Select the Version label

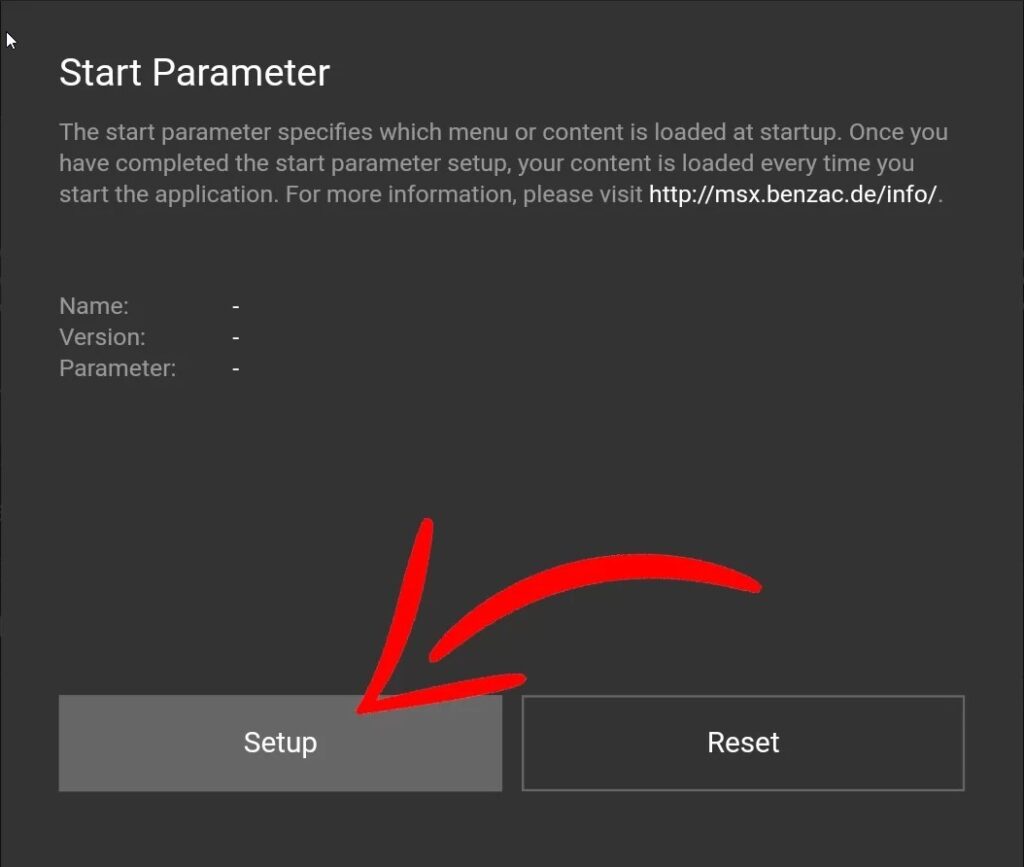(102, 337)
